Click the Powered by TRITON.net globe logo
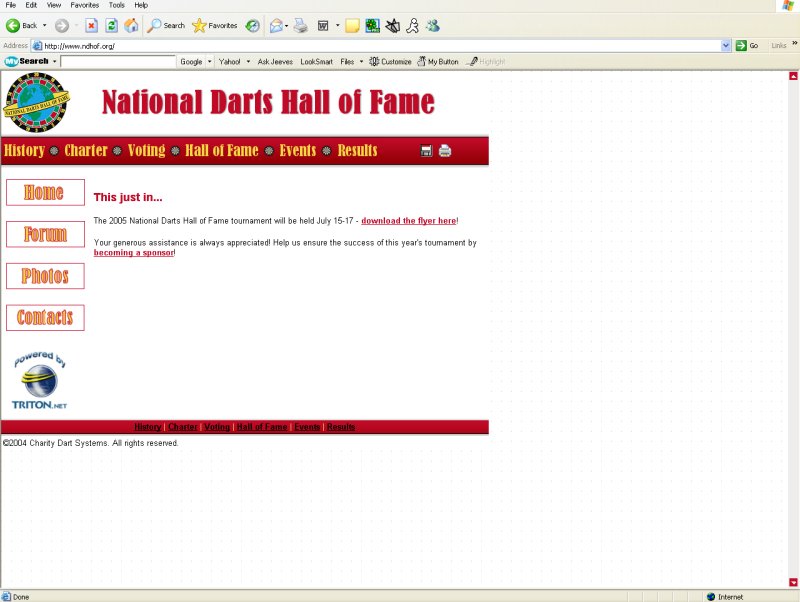Image resolution: width=800 pixels, height=602 pixels. tap(38, 378)
